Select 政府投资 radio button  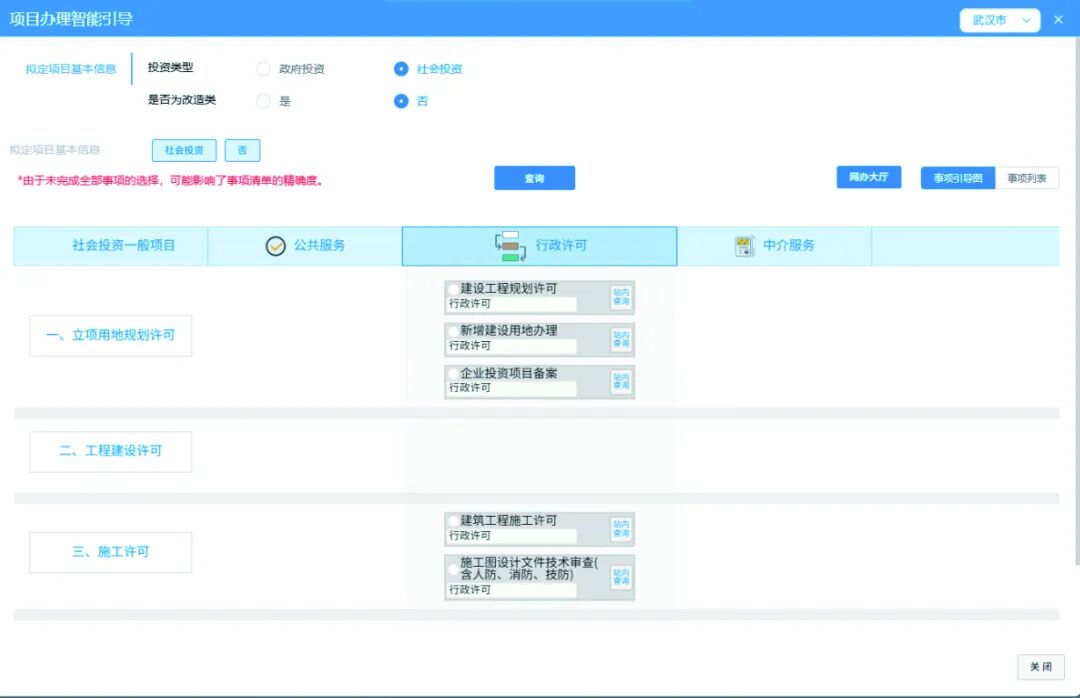(263, 68)
